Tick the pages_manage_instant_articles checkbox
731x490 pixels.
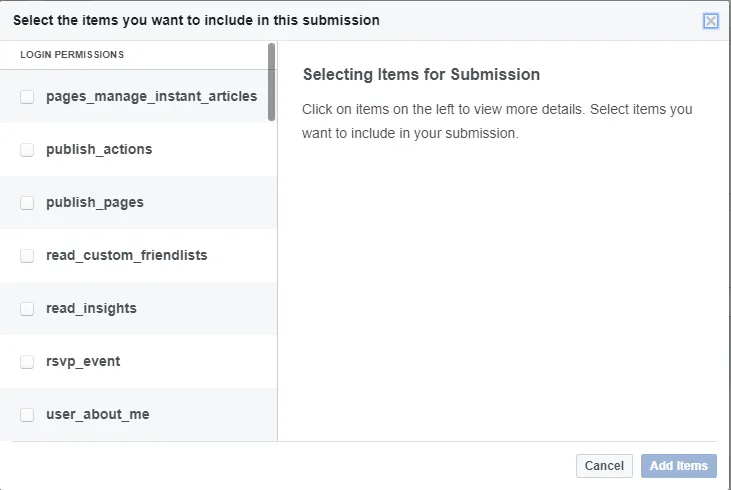(27, 97)
